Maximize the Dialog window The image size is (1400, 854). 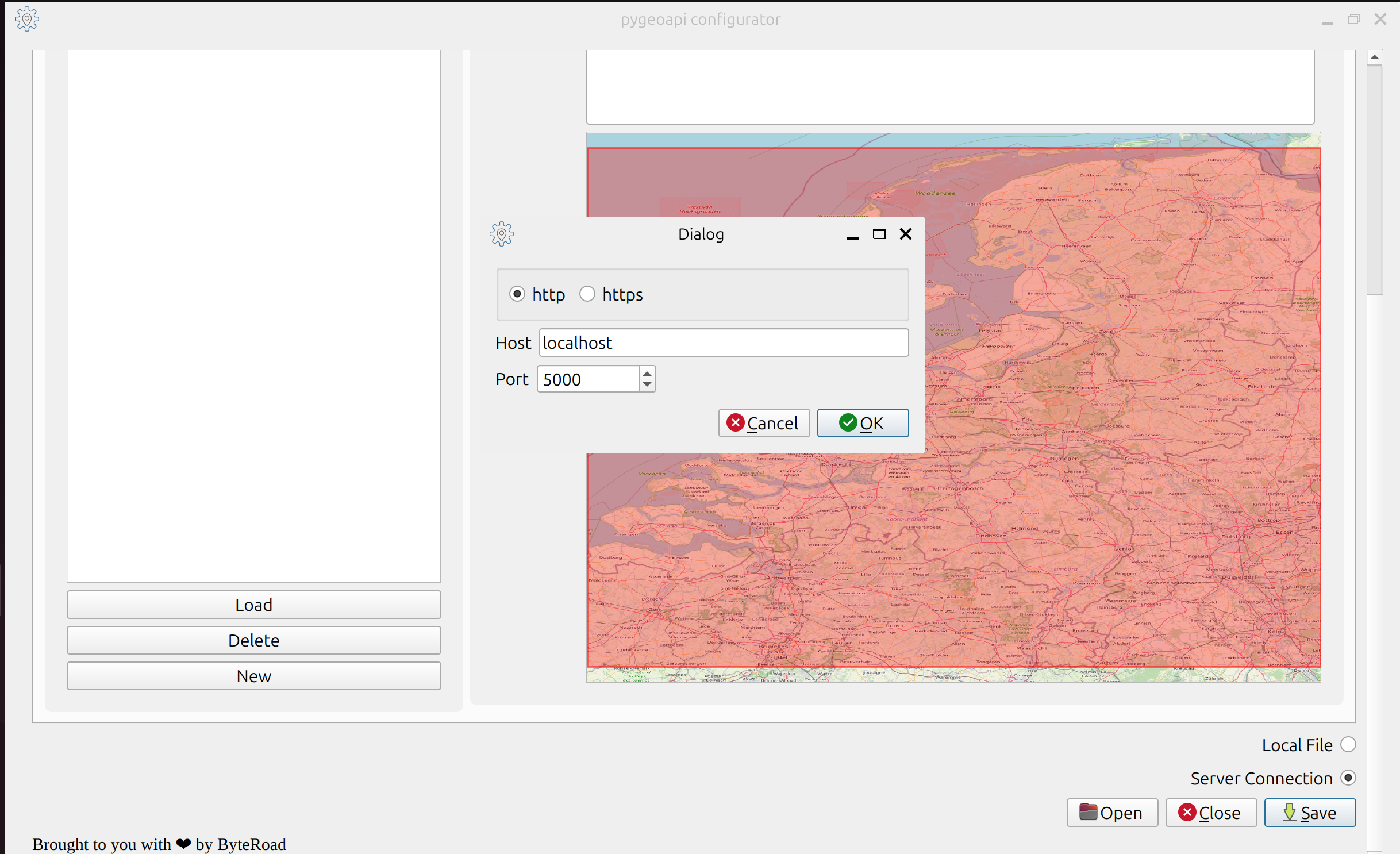tap(879, 234)
